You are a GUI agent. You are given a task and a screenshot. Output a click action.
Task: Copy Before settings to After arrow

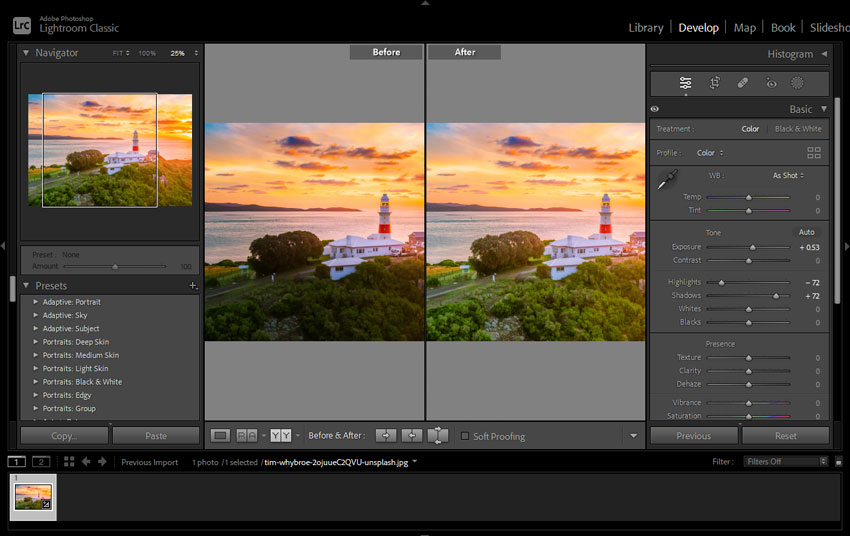(x=386, y=436)
